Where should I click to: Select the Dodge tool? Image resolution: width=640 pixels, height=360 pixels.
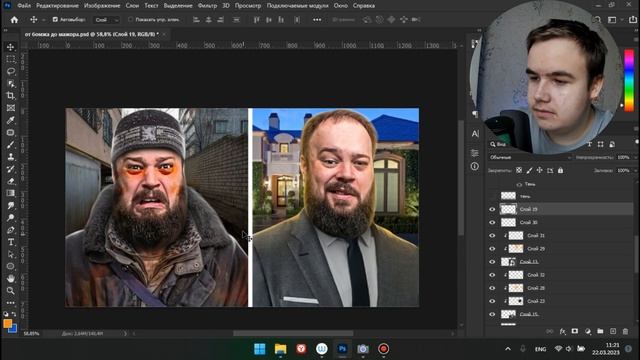(x=11, y=218)
